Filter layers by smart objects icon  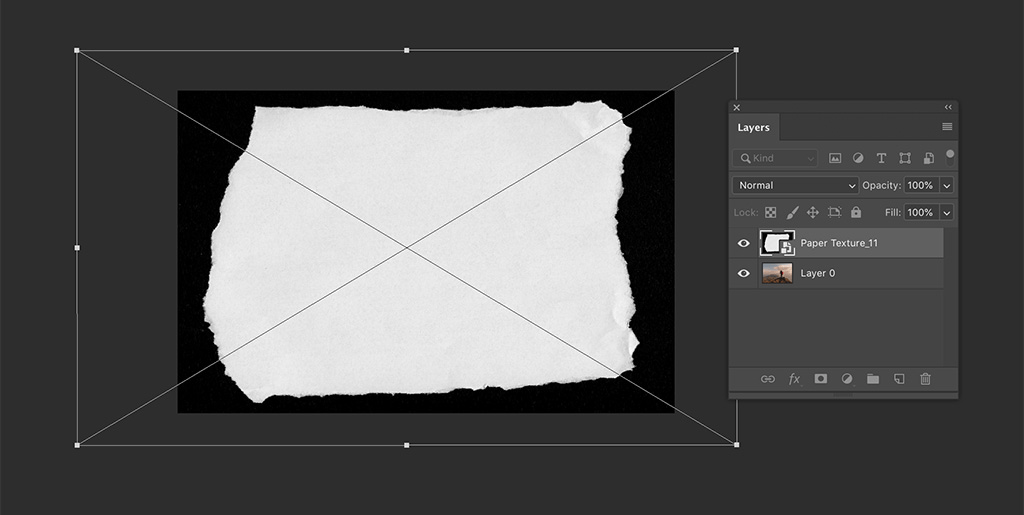coord(928,158)
